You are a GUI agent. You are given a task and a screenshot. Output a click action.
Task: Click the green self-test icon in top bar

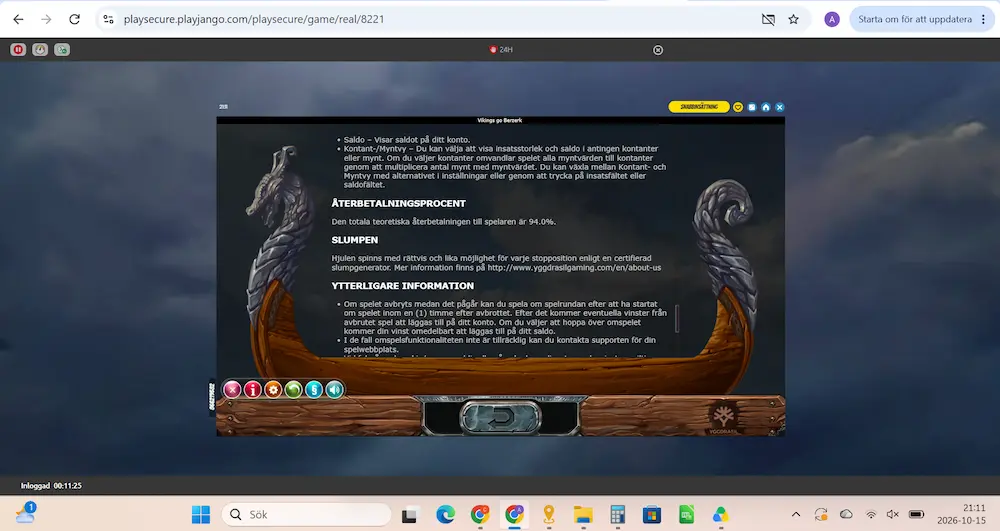(62, 50)
